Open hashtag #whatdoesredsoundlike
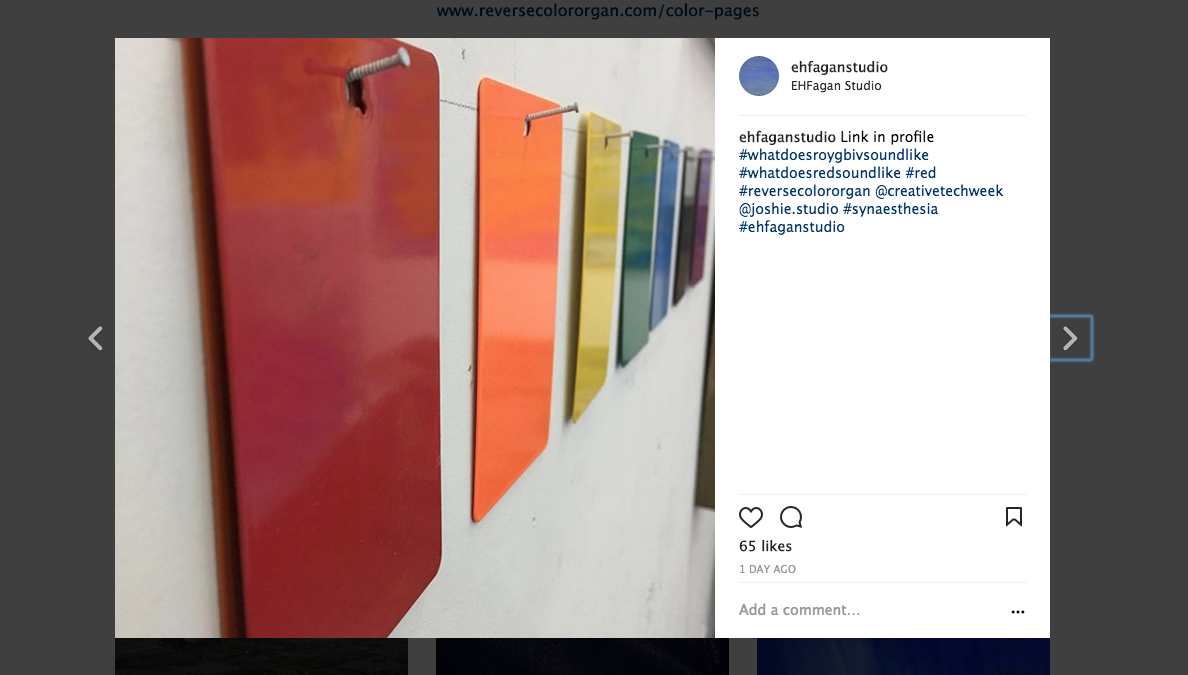1188x675 pixels. (x=820, y=173)
